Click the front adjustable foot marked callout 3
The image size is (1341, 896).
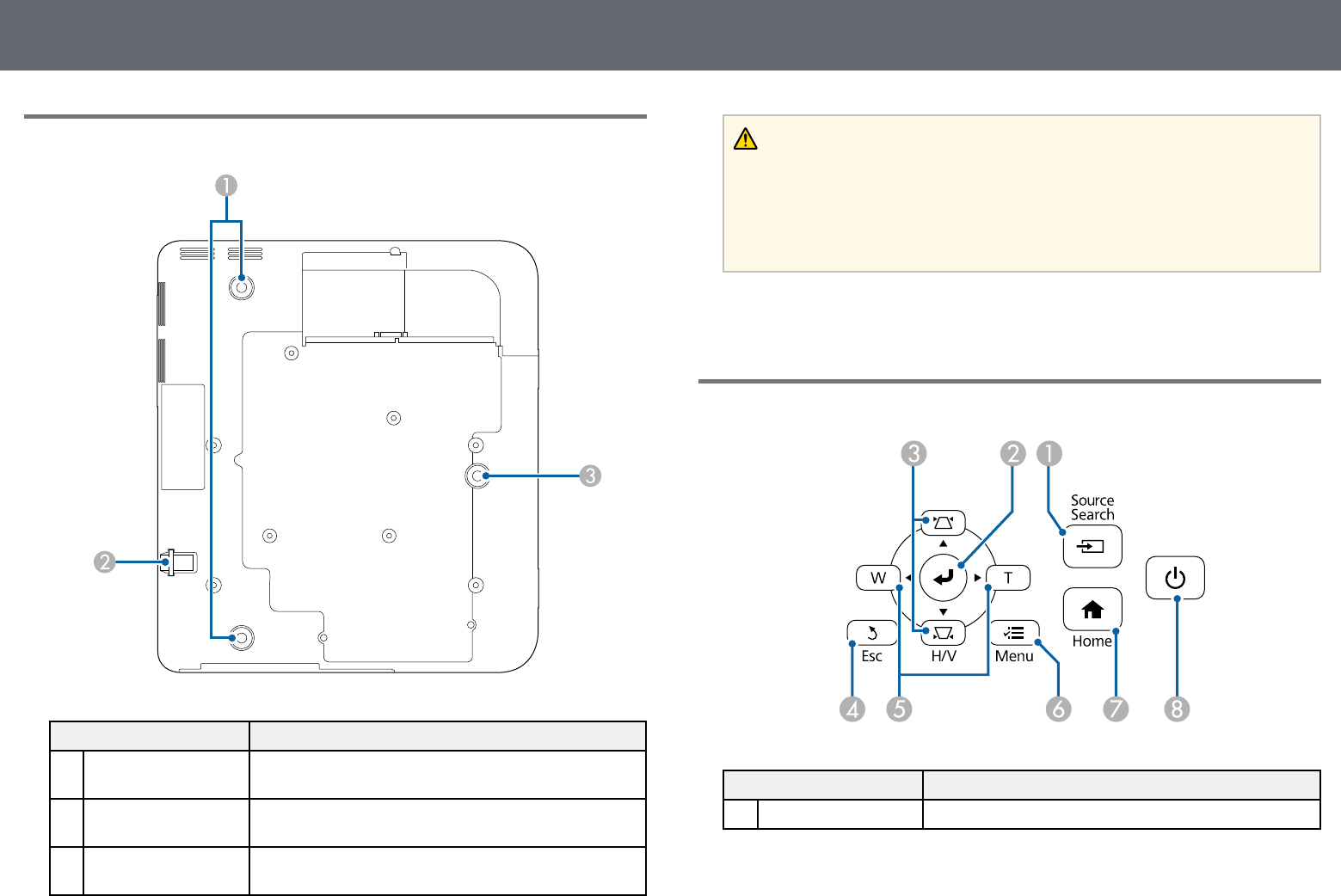pyautogui.click(x=477, y=475)
